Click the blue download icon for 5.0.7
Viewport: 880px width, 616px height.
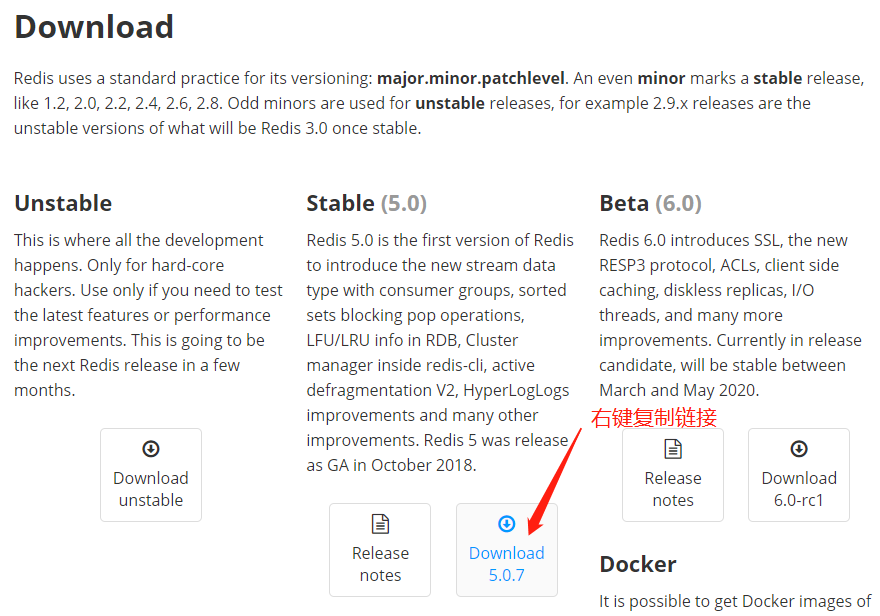pos(507,524)
